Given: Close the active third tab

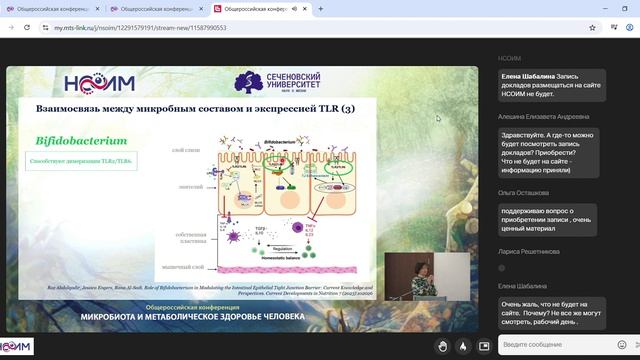Looking at the screenshot, I should click(304, 9).
